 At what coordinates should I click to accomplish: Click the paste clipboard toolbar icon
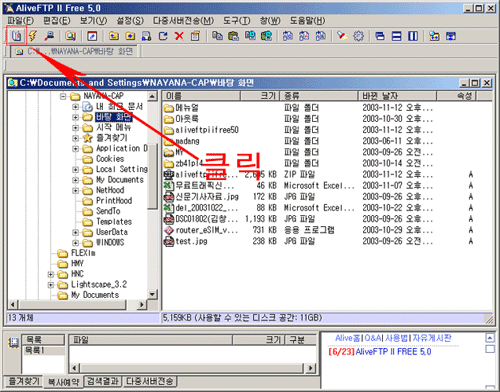point(234,36)
